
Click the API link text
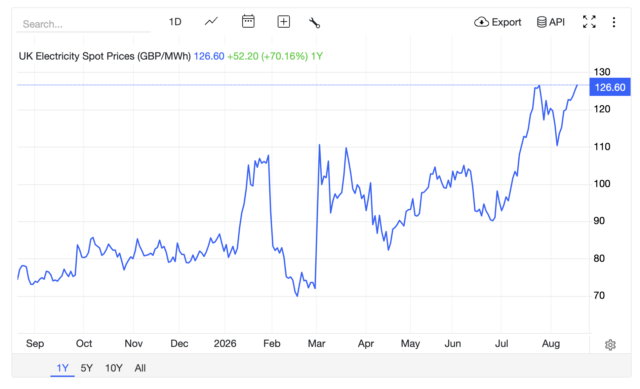point(557,22)
